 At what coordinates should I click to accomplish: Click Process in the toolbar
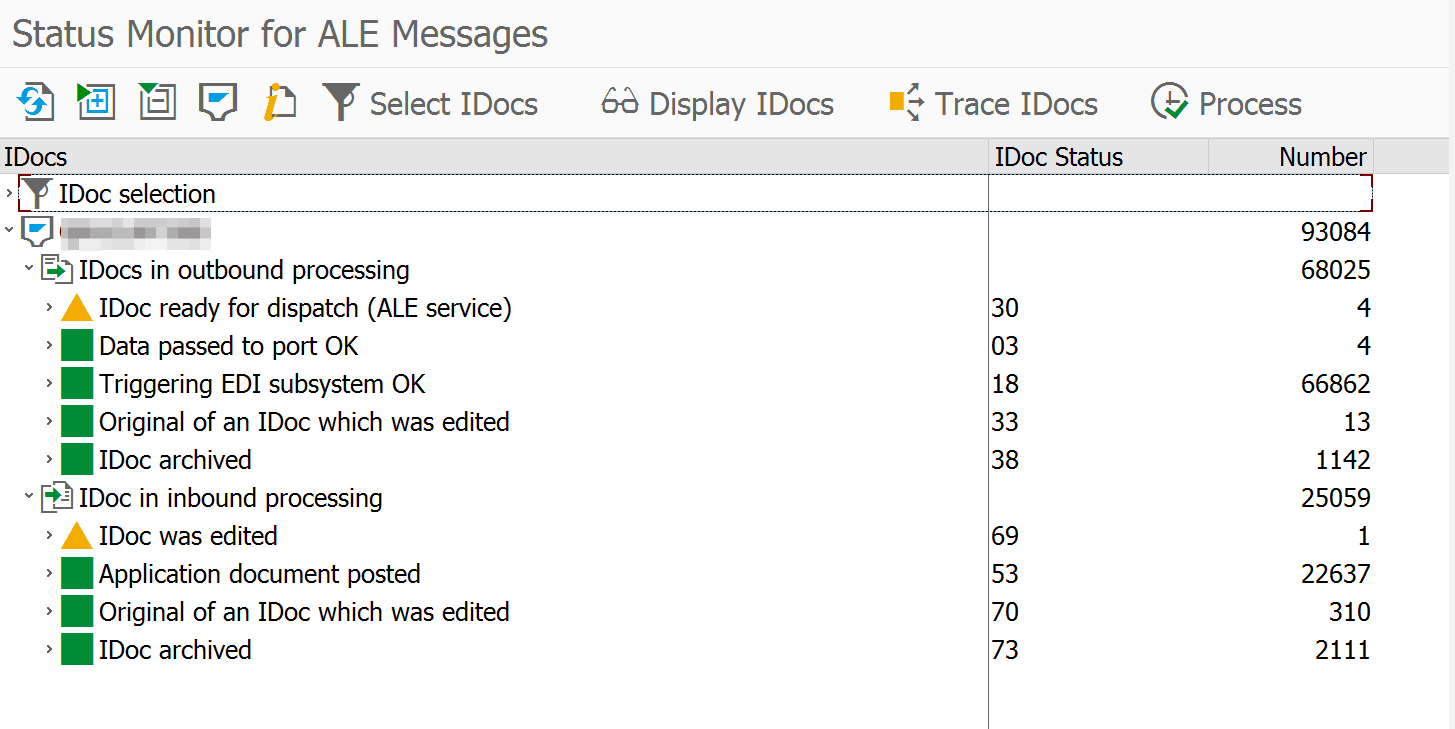tap(1226, 104)
